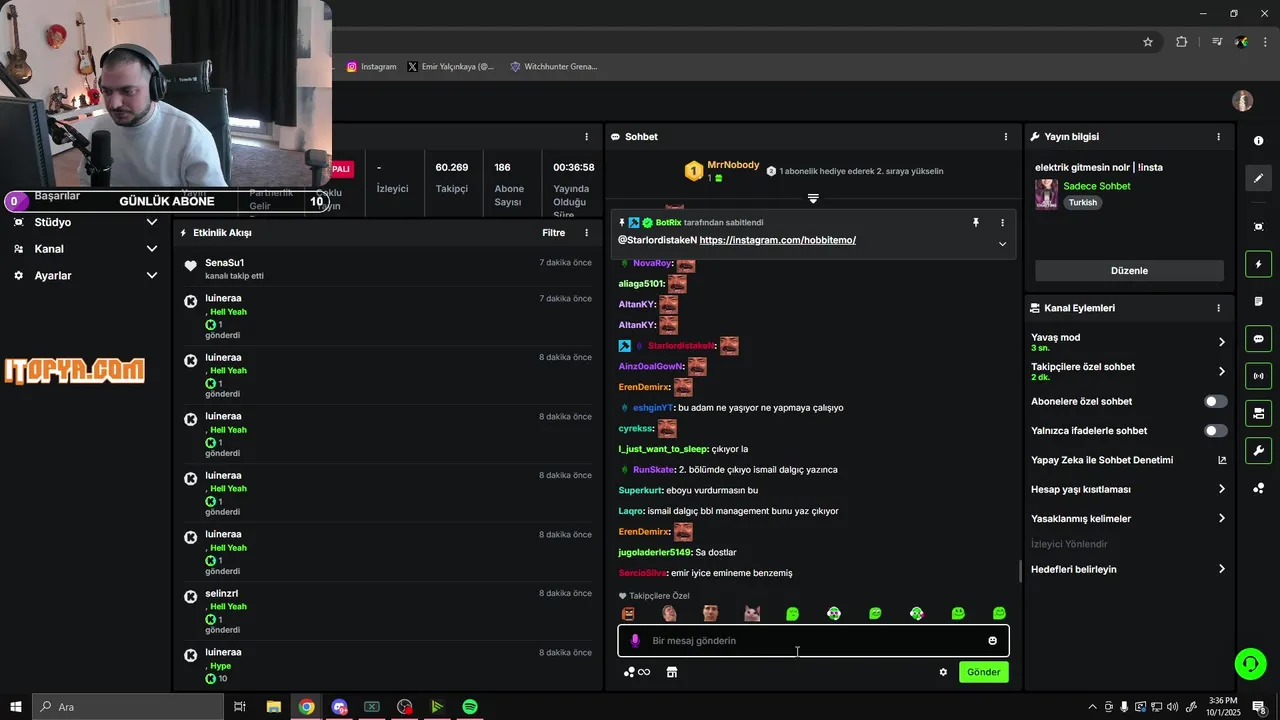Toggle the chat bubble panel icon
The width and height of the screenshot is (1280, 720).
click(1258, 339)
